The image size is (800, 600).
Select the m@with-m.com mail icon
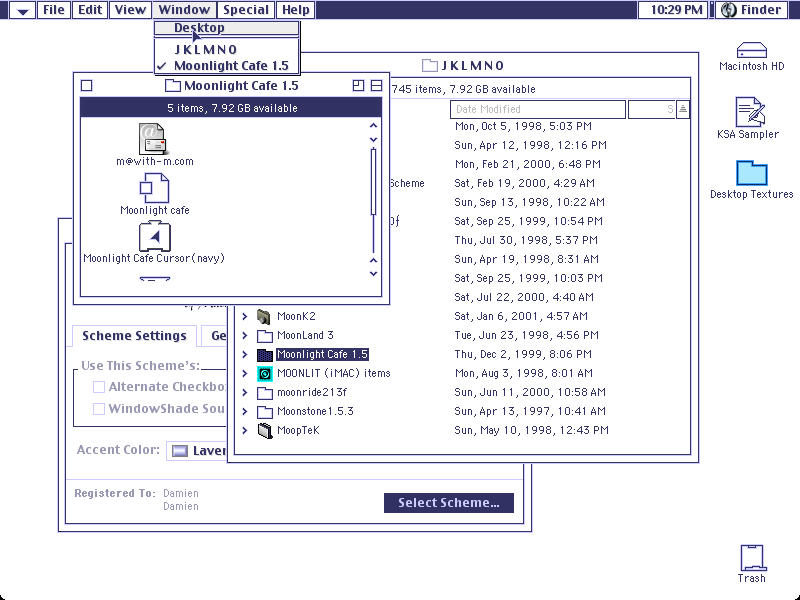152,138
